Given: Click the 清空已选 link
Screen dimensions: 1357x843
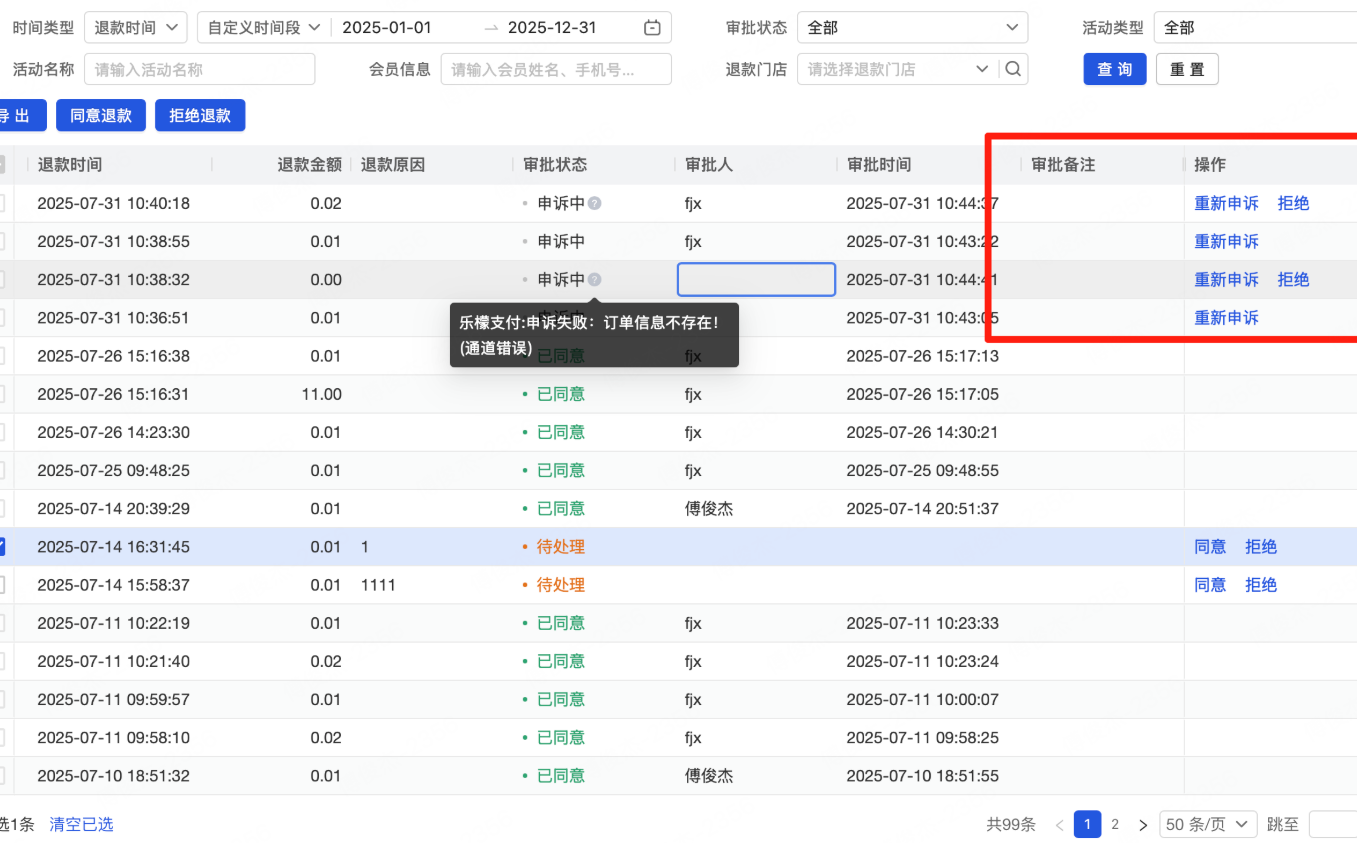Looking at the screenshot, I should coord(82,825).
